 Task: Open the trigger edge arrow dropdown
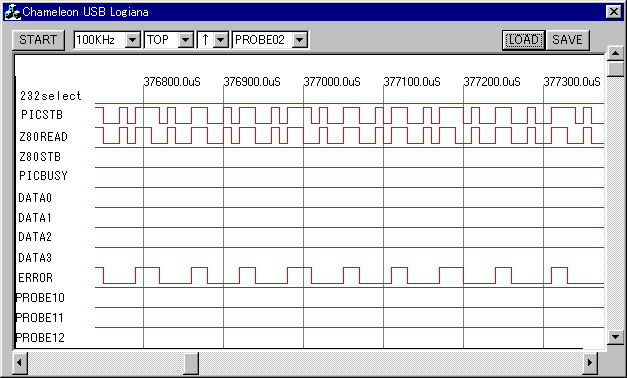coord(221,40)
